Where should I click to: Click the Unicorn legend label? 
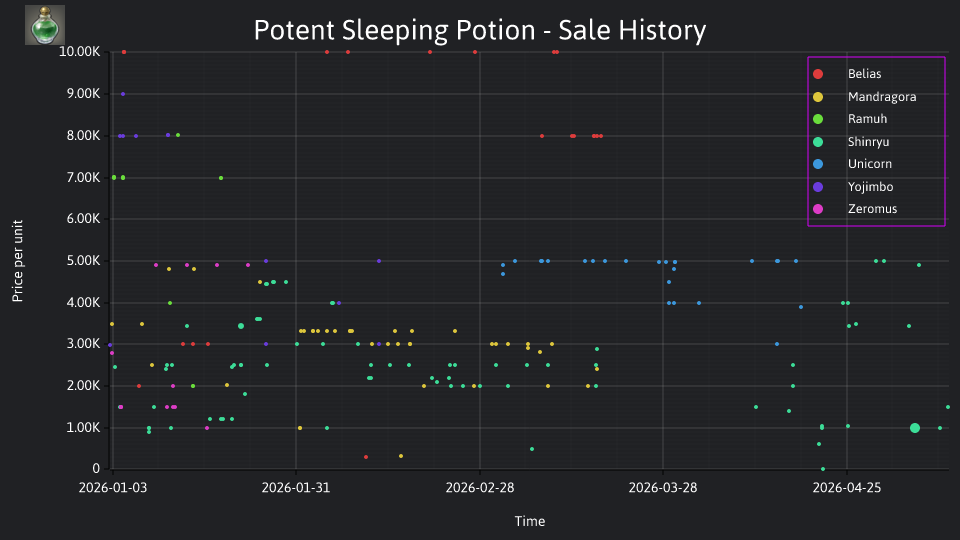(x=869, y=164)
